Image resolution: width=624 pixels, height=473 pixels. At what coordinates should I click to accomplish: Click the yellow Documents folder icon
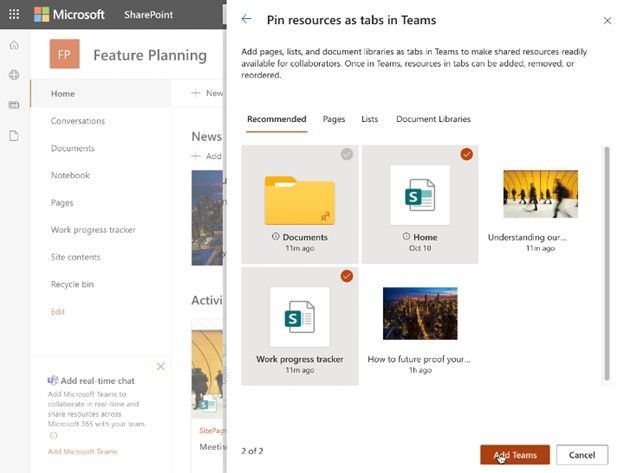300,200
